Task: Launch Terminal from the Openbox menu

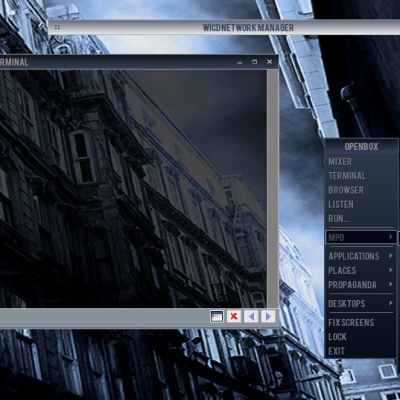Action: click(x=361, y=176)
